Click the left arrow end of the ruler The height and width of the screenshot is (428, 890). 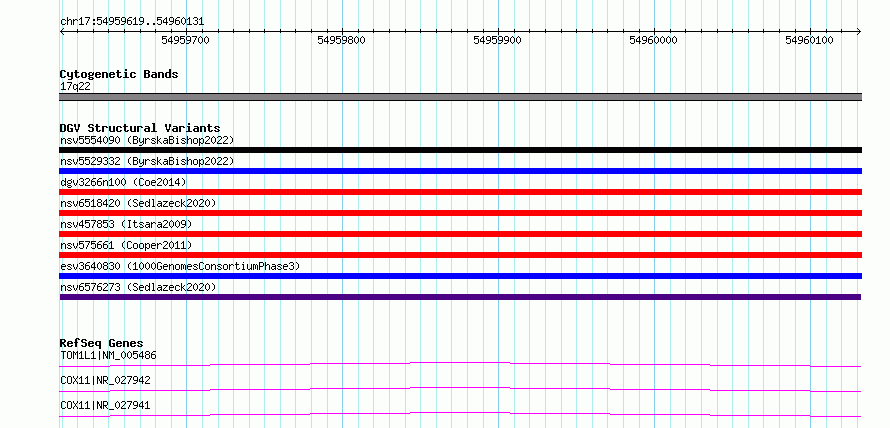click(x=62, y=31)
